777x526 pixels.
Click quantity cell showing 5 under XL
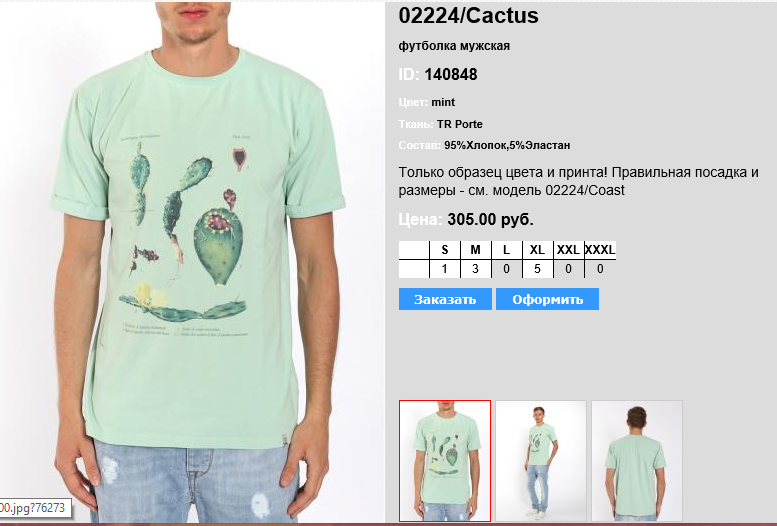(x=537, y=269)
